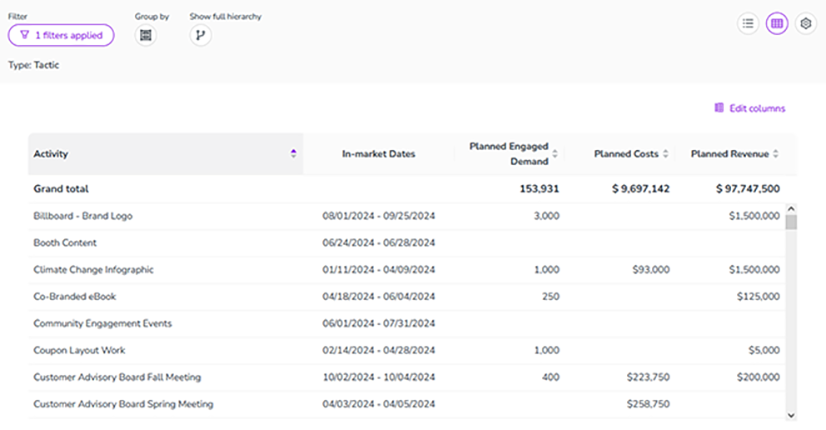This screenshot has width=826, height=430.
Task: Open the 1 filters applied button
Action: 61,35
